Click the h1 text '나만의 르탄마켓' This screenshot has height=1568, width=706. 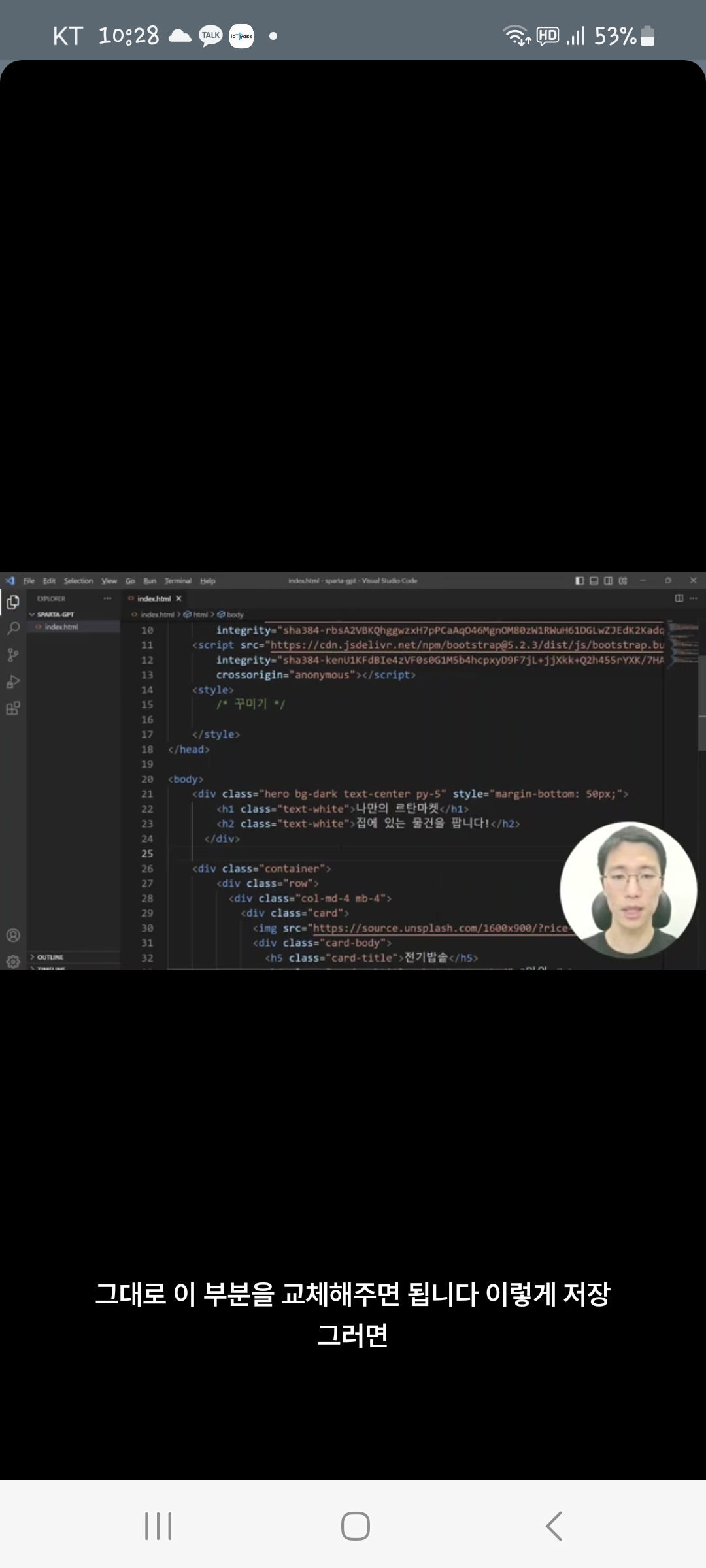pos(397,809)
